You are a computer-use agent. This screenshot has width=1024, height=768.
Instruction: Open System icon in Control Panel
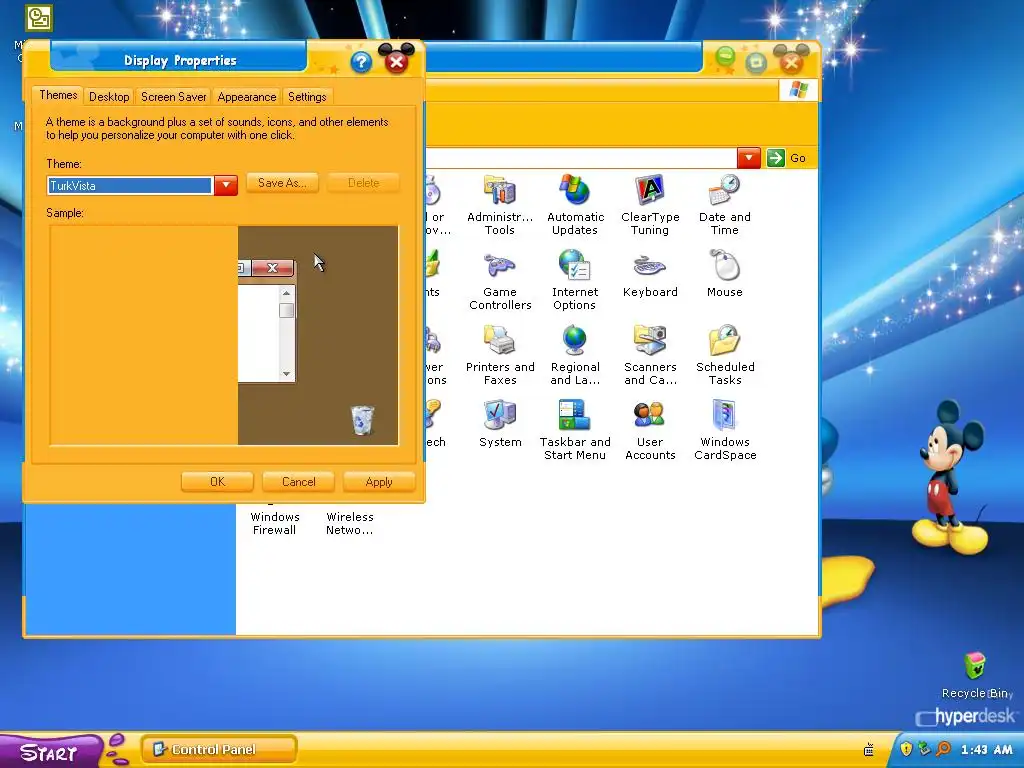[x=500, y=415]
